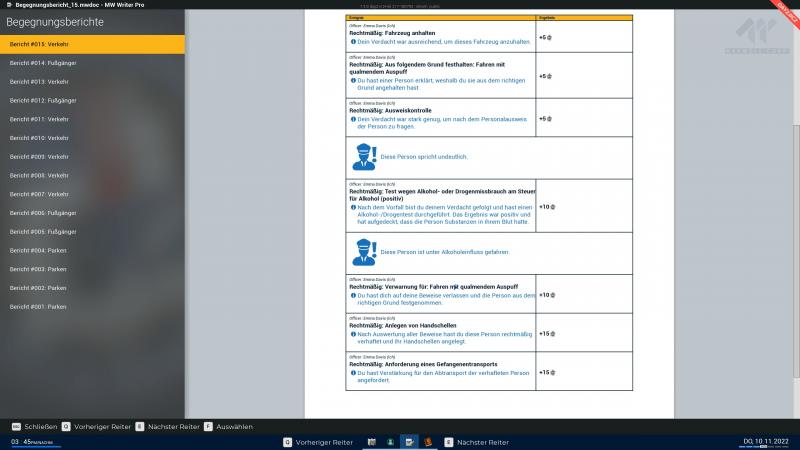Click E key icon in the upper hint bar
This screenshot has height=450, width=800.
(140, 427)
